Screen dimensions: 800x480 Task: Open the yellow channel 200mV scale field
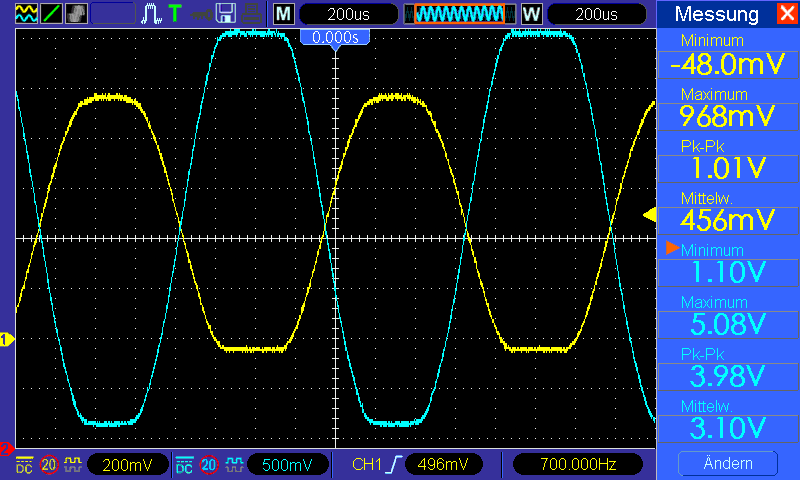point(126,464)
